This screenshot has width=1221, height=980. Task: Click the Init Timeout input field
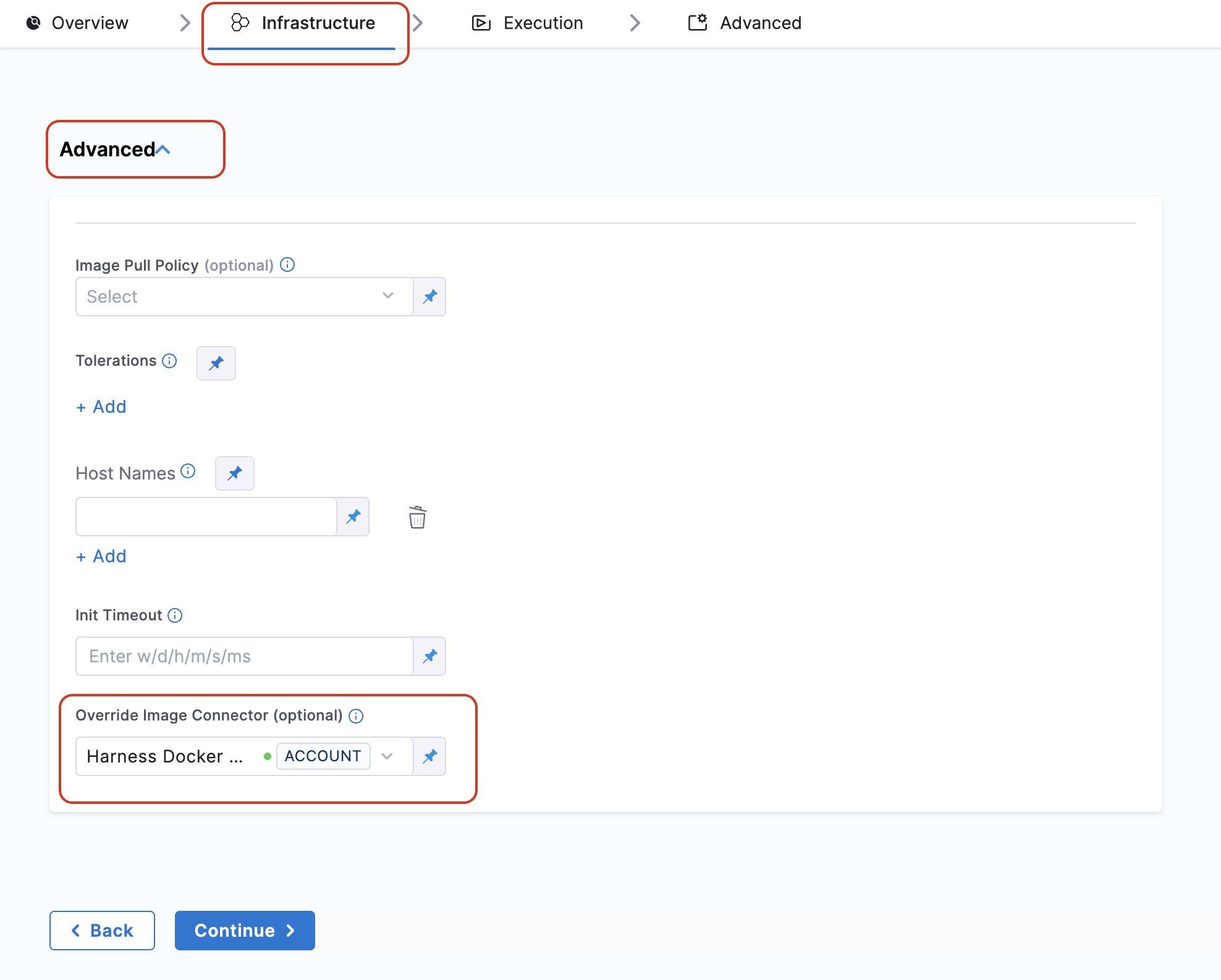[x=244, y=656]
